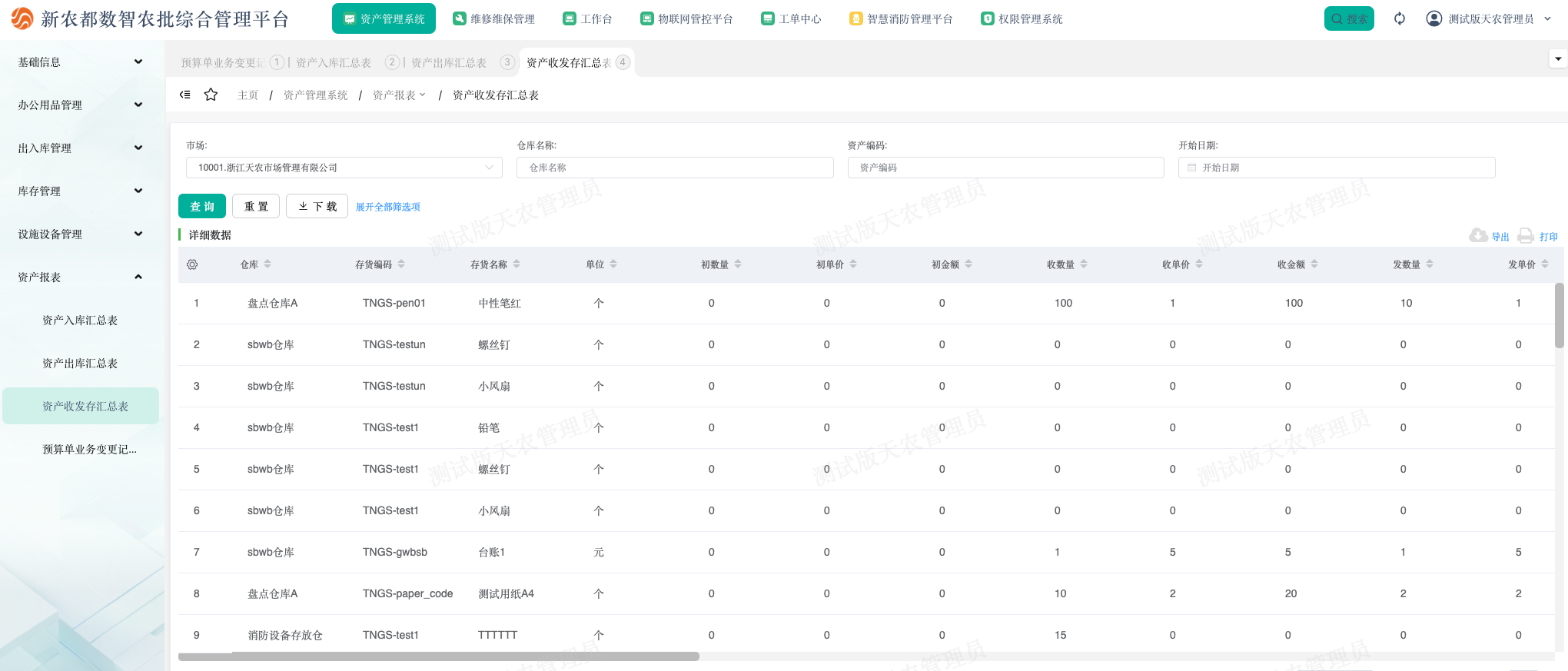Viewport: 1568px width, 671px height.
Task: Toggle sort on 收数量 column
Action: (1084, 264)
